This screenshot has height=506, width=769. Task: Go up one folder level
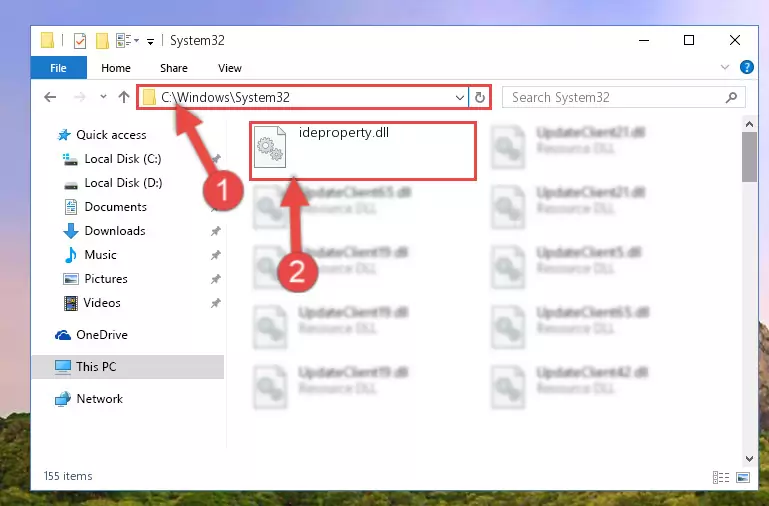pos(124,97)
